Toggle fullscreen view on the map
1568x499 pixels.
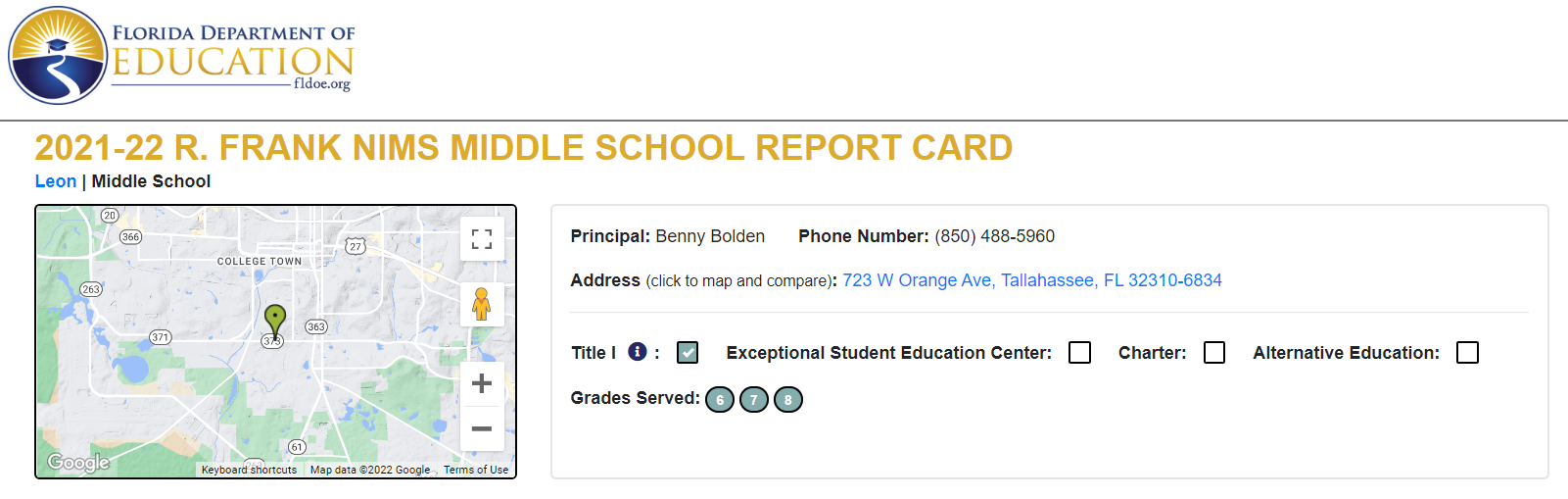(482, 239)
